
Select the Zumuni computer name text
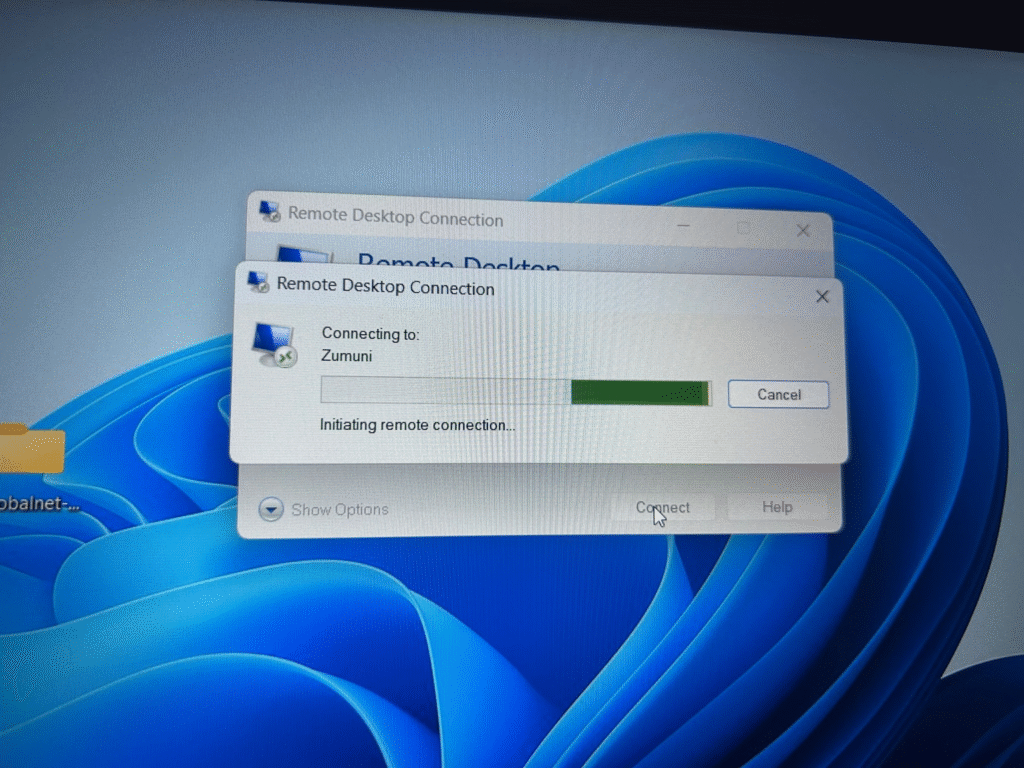coord(345,356)
